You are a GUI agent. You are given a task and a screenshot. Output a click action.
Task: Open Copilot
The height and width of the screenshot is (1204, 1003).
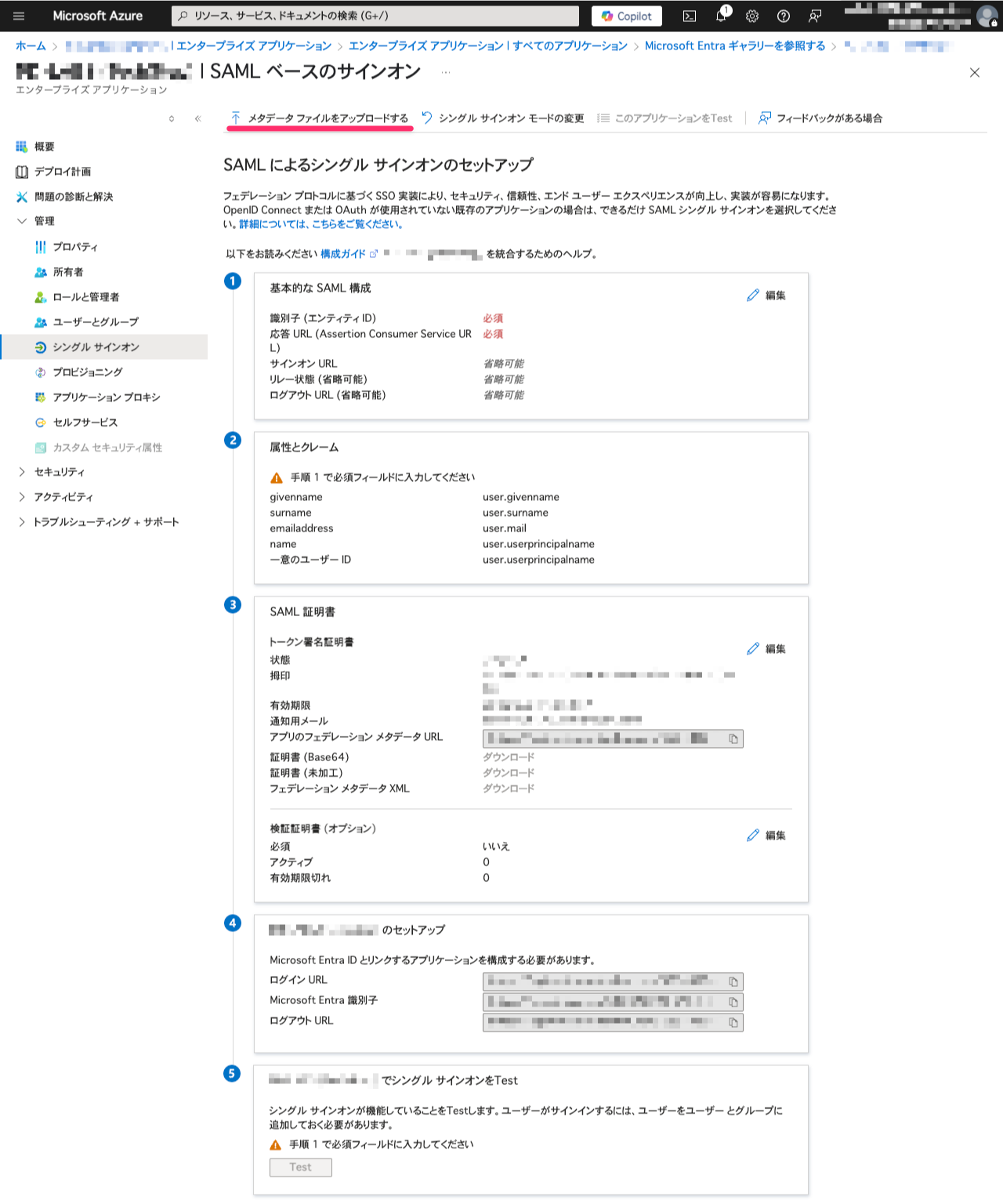[627, 16]
